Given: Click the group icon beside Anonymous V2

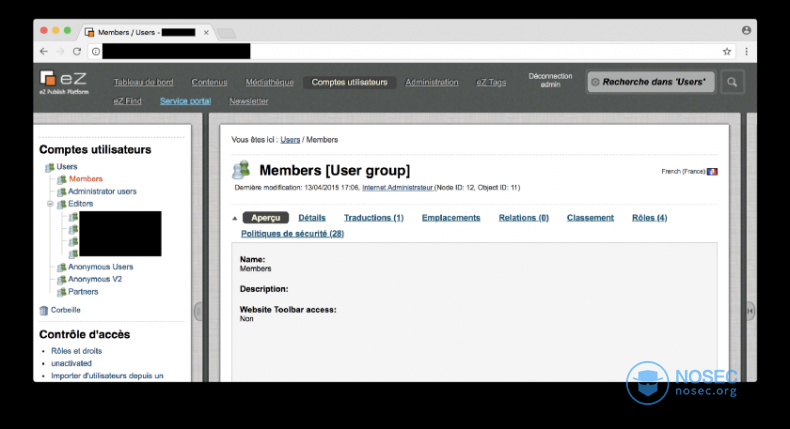Looking at the screenshot, I should [61, 279].
